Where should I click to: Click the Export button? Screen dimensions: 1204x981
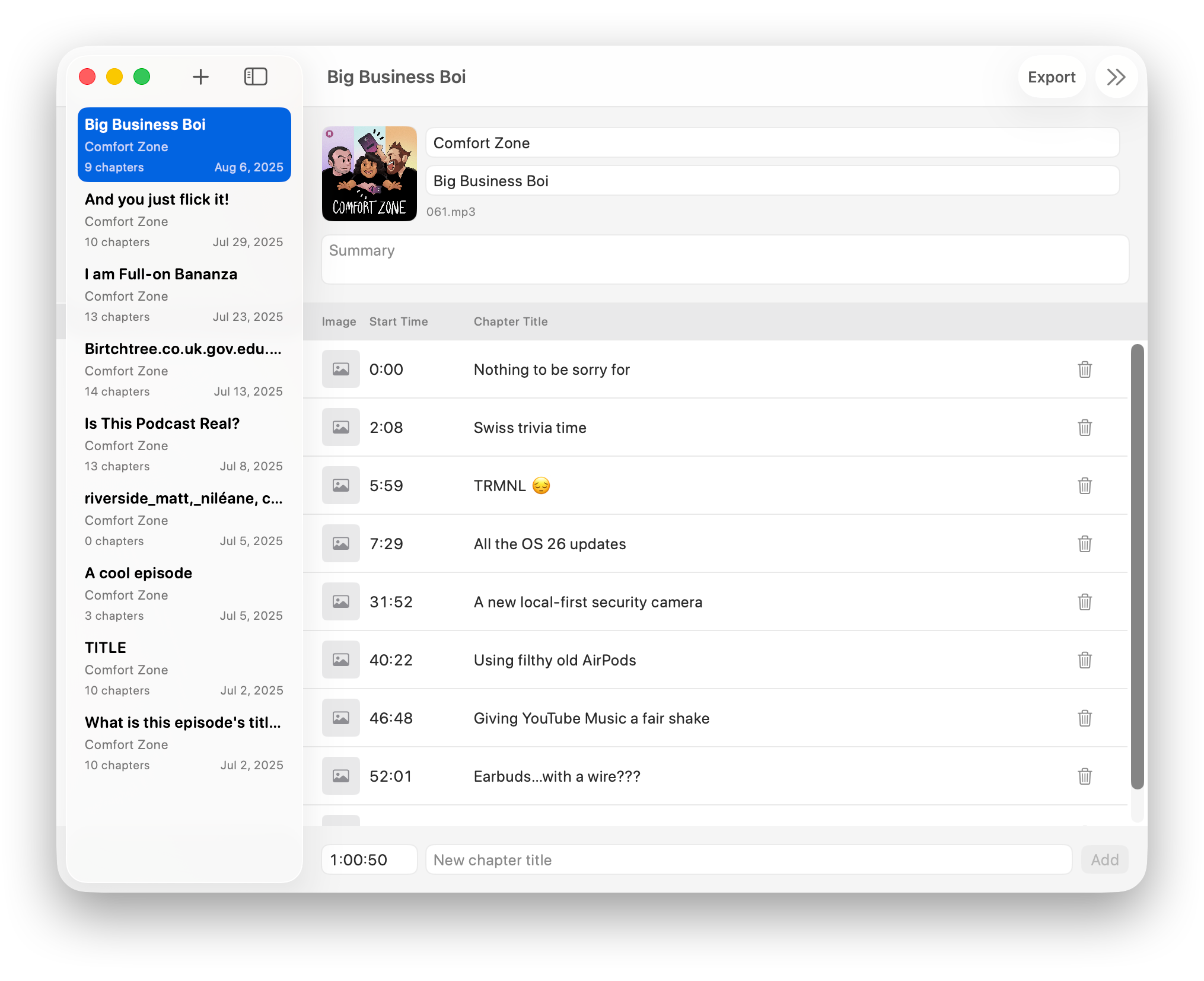1051,77
